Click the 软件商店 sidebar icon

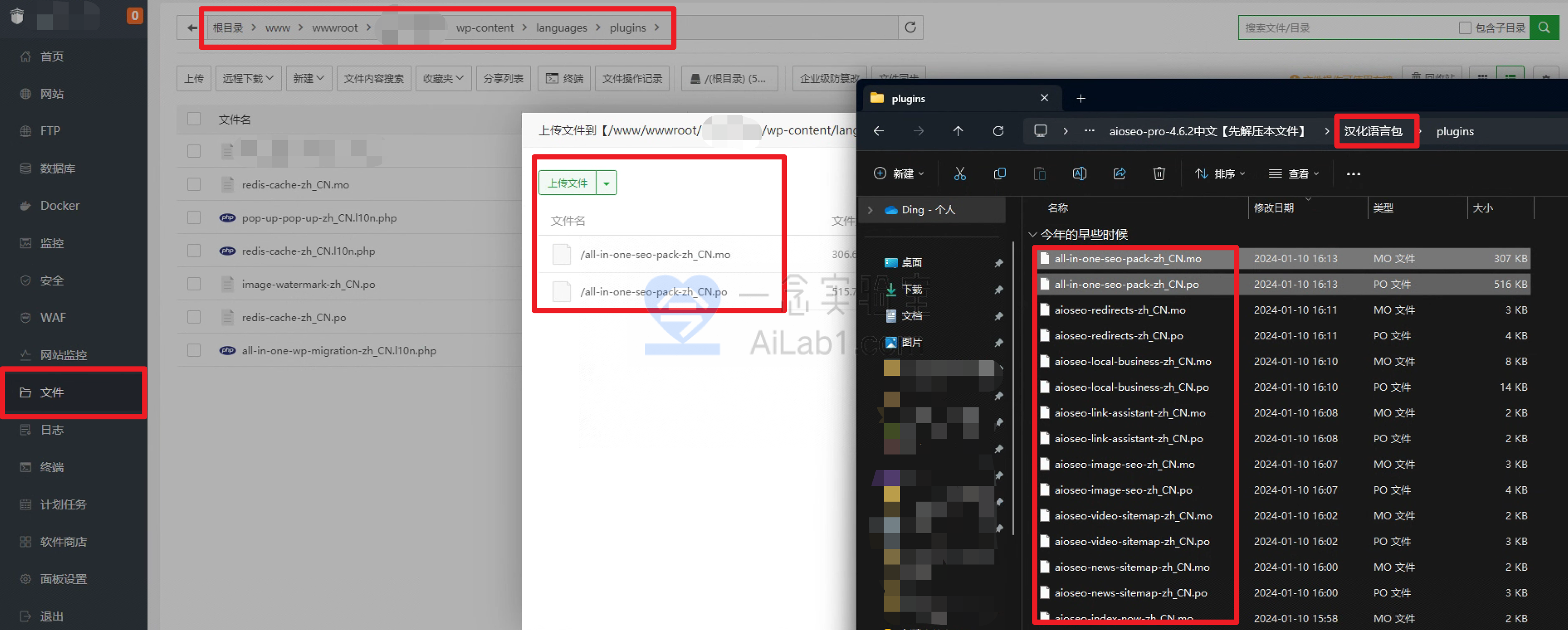click(26, 542)
